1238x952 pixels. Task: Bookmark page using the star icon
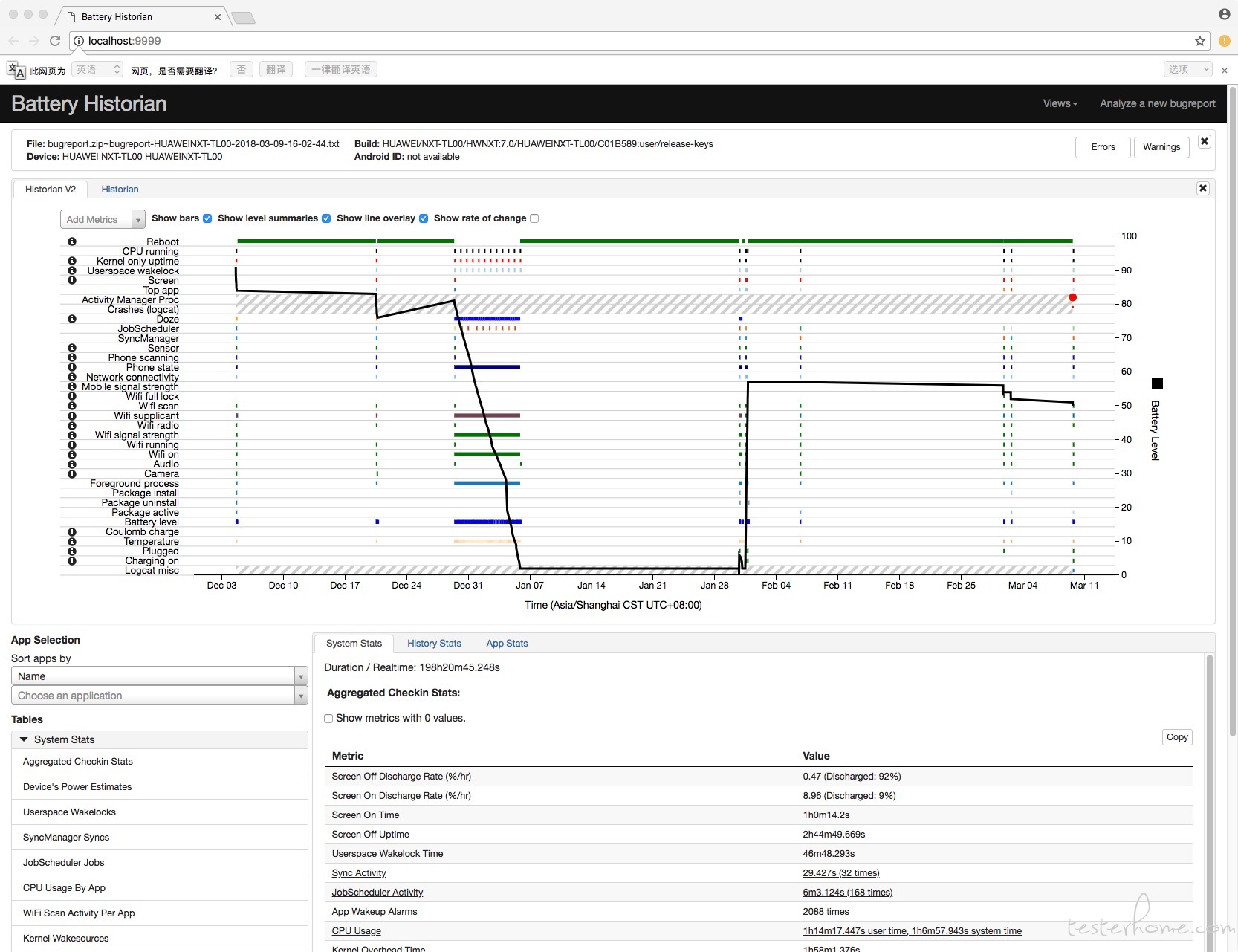click(1199, 41)
